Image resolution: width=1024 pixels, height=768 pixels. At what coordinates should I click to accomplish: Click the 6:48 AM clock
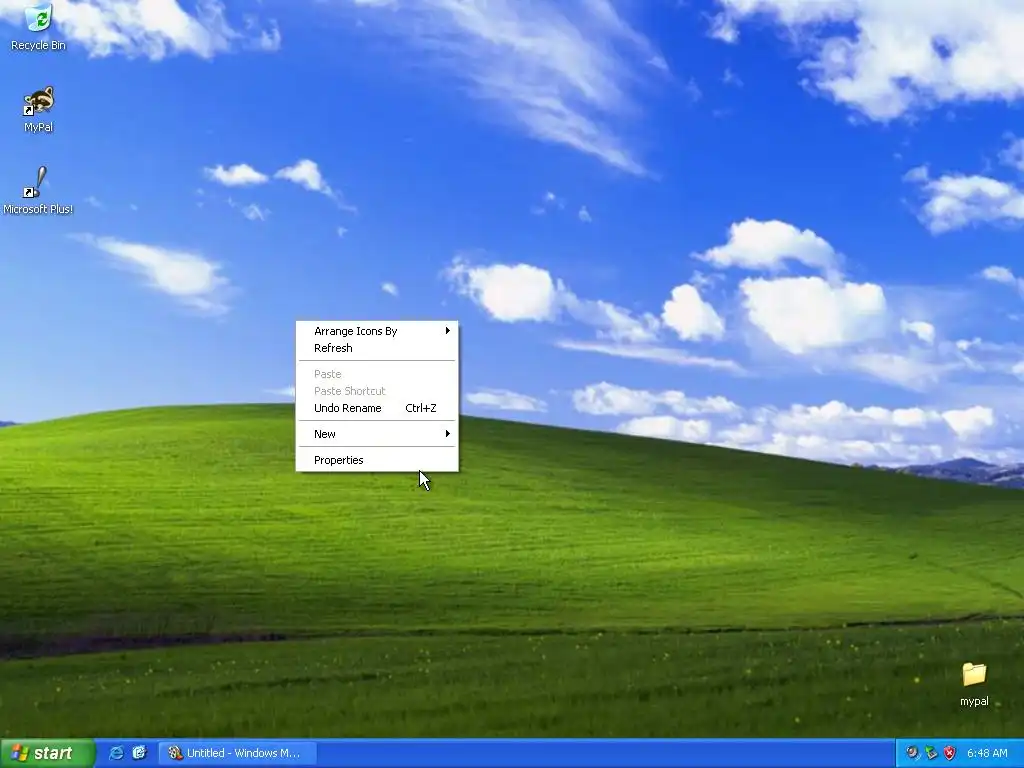click(x=987, y=753)
